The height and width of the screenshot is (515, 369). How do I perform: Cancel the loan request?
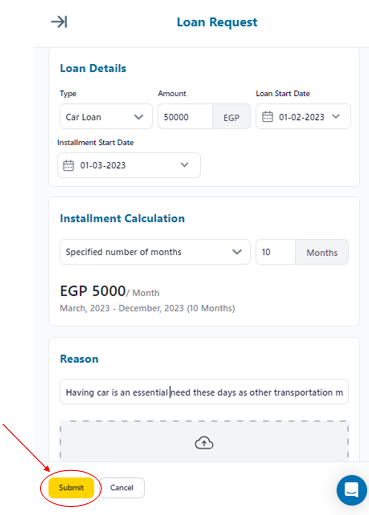click(122, 488)
